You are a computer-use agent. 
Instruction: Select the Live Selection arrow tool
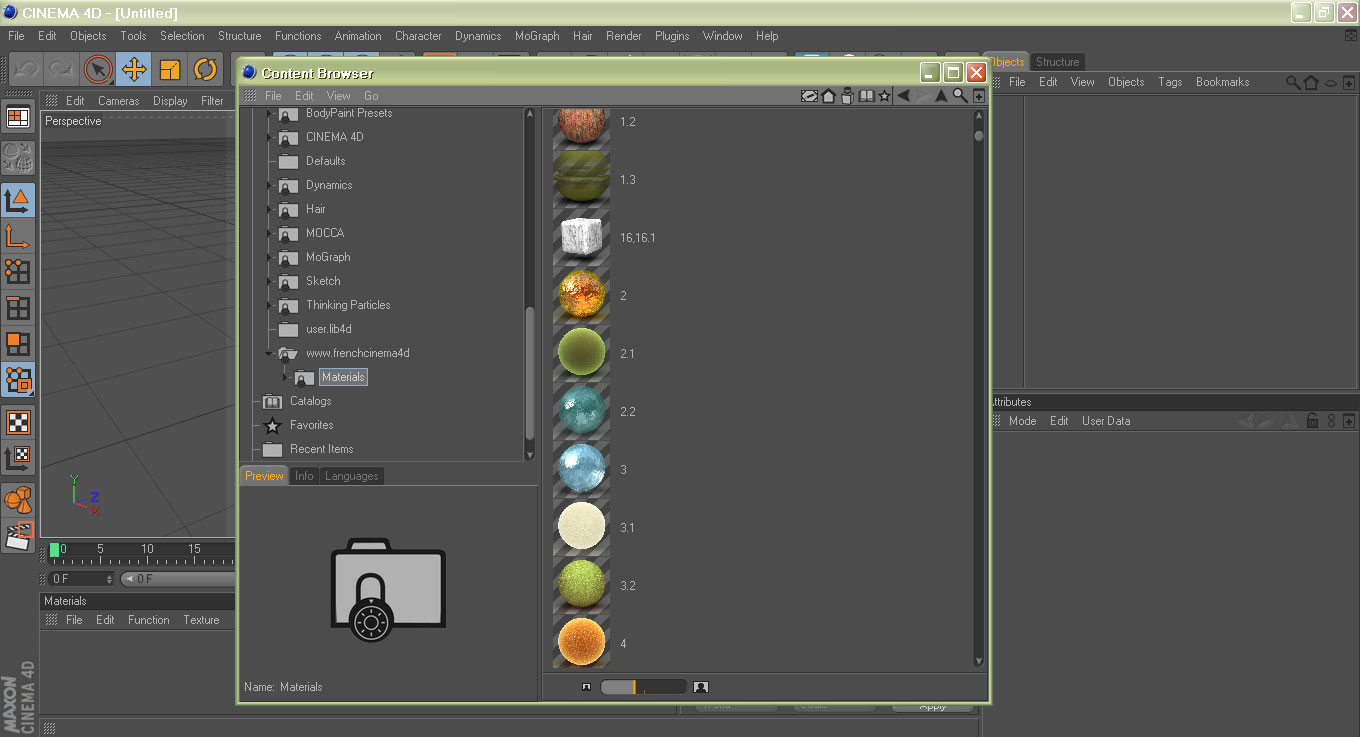coord(97,69)
